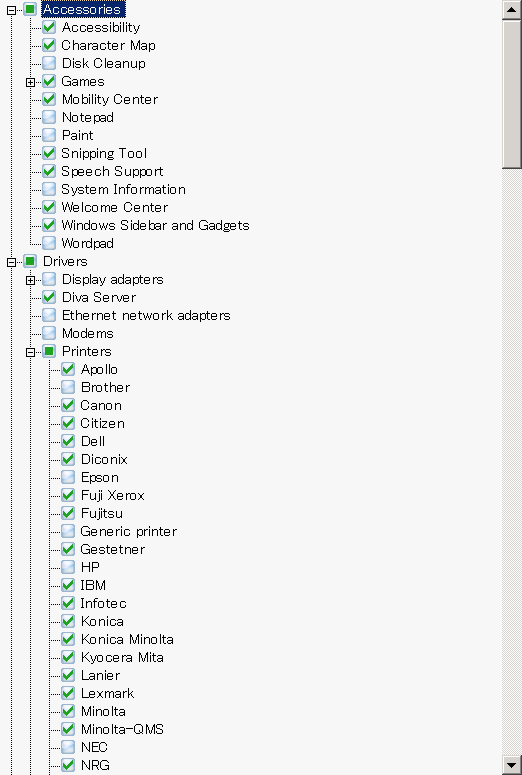Uncheck the Snipping Tool checkbox
The image size is (522, 775).
[49, 153]
